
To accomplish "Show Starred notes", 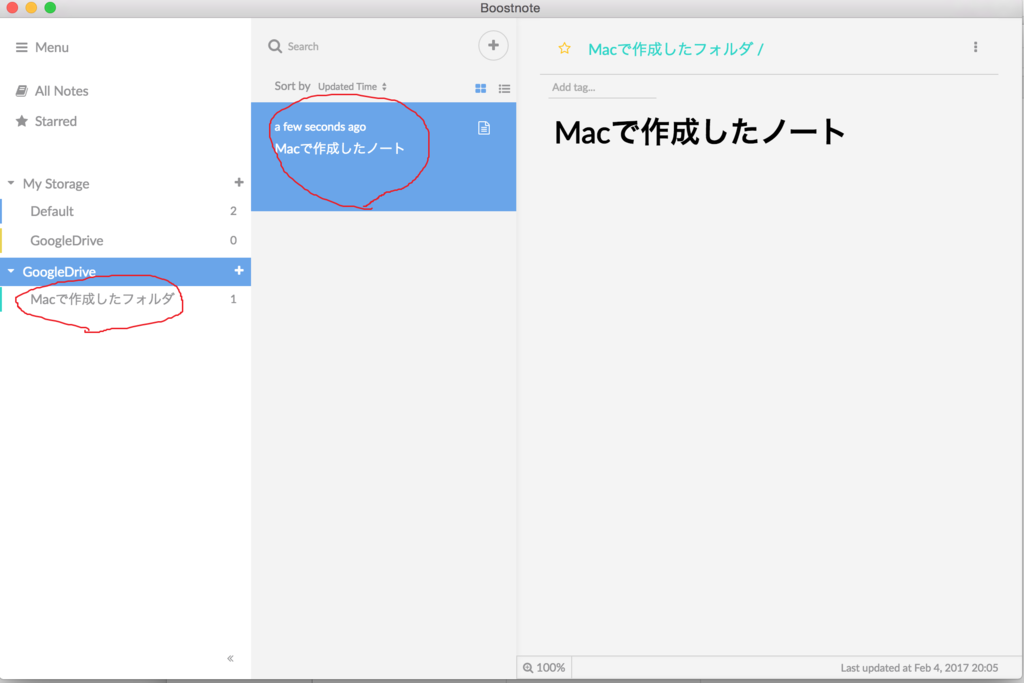I will [46, 121].
